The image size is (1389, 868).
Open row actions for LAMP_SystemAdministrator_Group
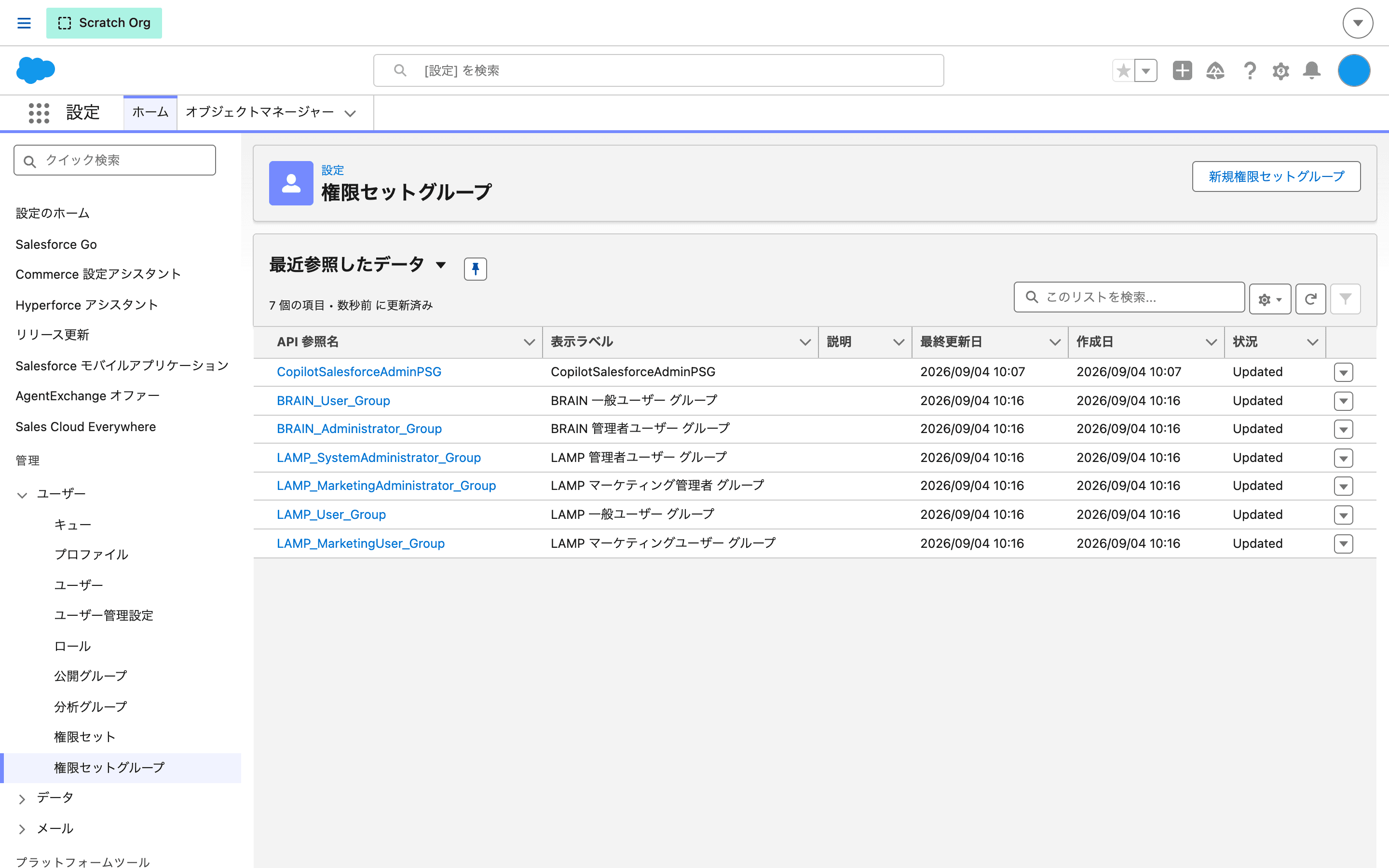tap(1343, 458)
